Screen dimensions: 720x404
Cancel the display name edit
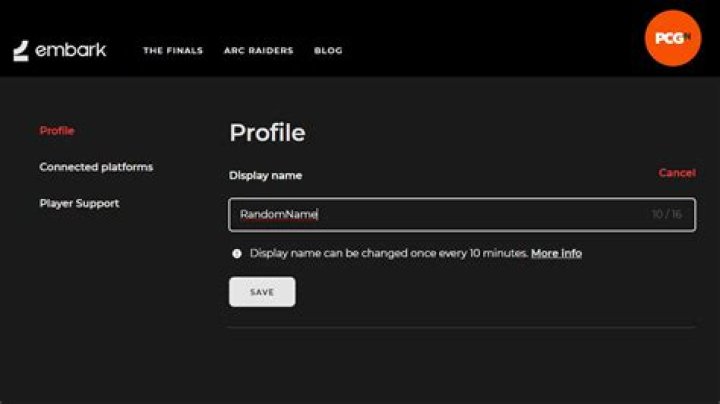click(677, 173)
